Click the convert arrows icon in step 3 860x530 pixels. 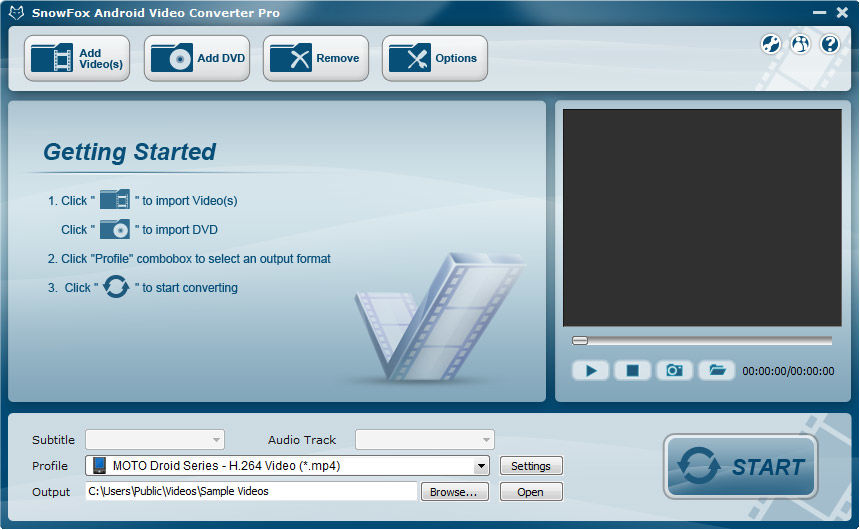point(116,286)
